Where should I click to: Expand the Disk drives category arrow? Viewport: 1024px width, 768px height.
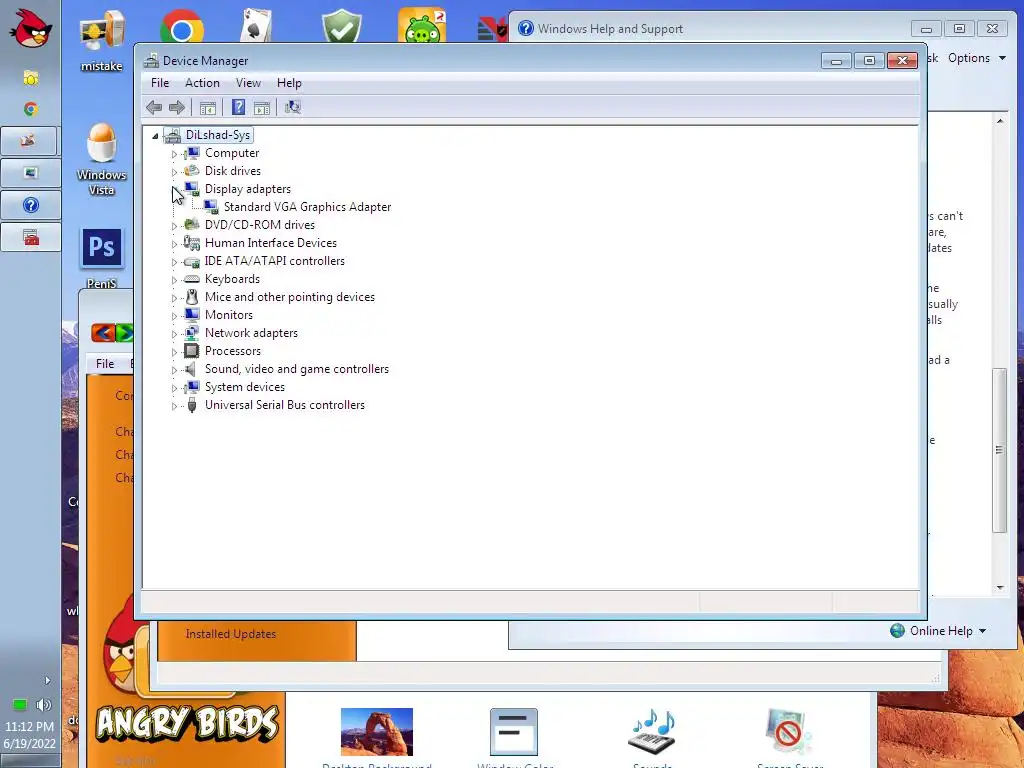point(174,172)
